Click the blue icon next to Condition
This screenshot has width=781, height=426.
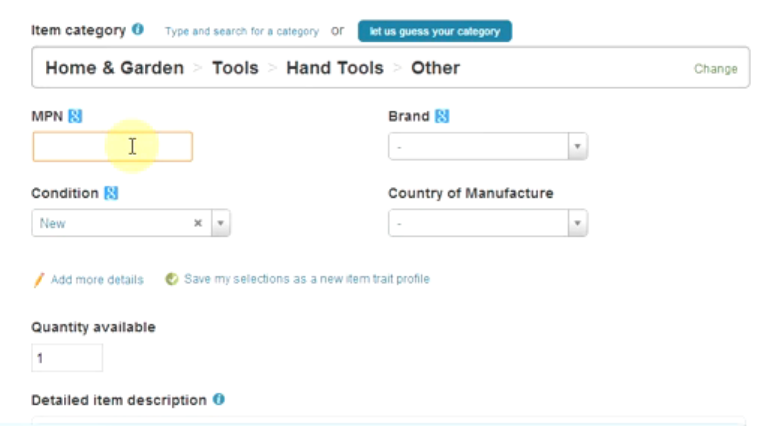(x=111, y=193)
